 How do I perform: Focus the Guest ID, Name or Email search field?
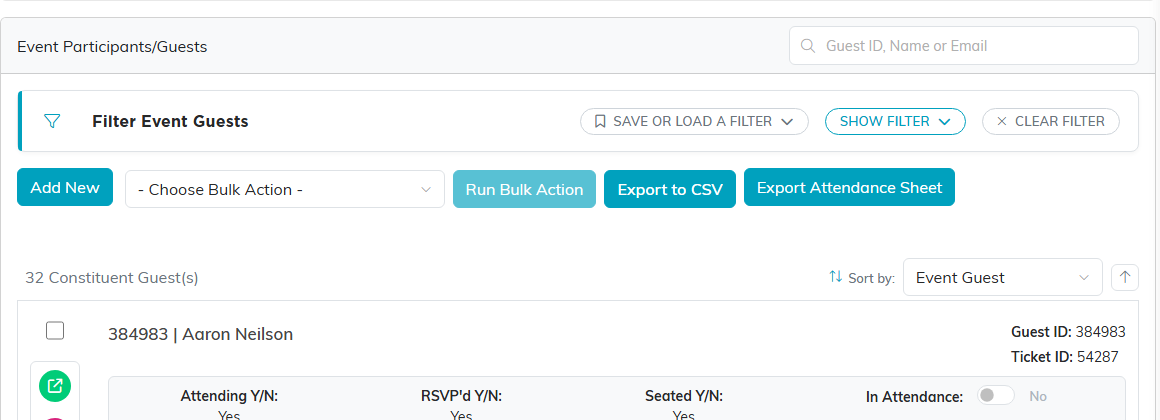click(963, 46)
